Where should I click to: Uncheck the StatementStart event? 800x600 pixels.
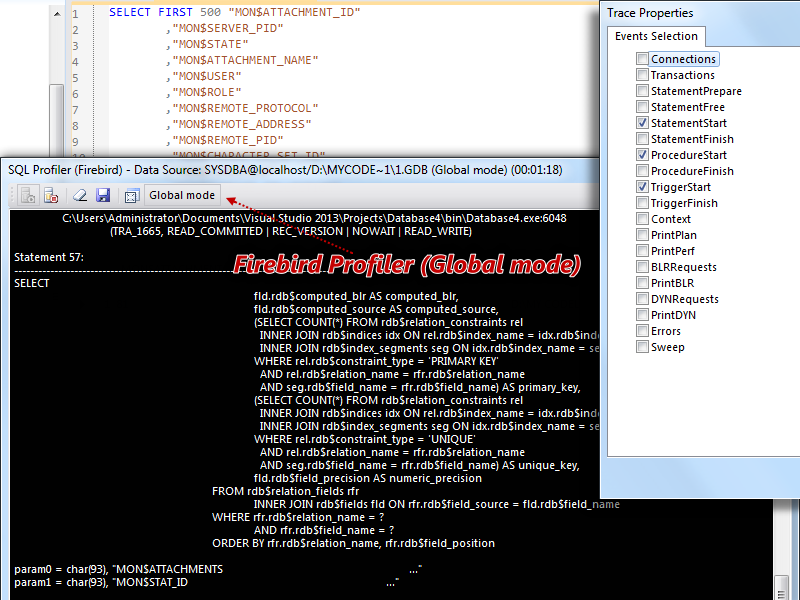642,123
